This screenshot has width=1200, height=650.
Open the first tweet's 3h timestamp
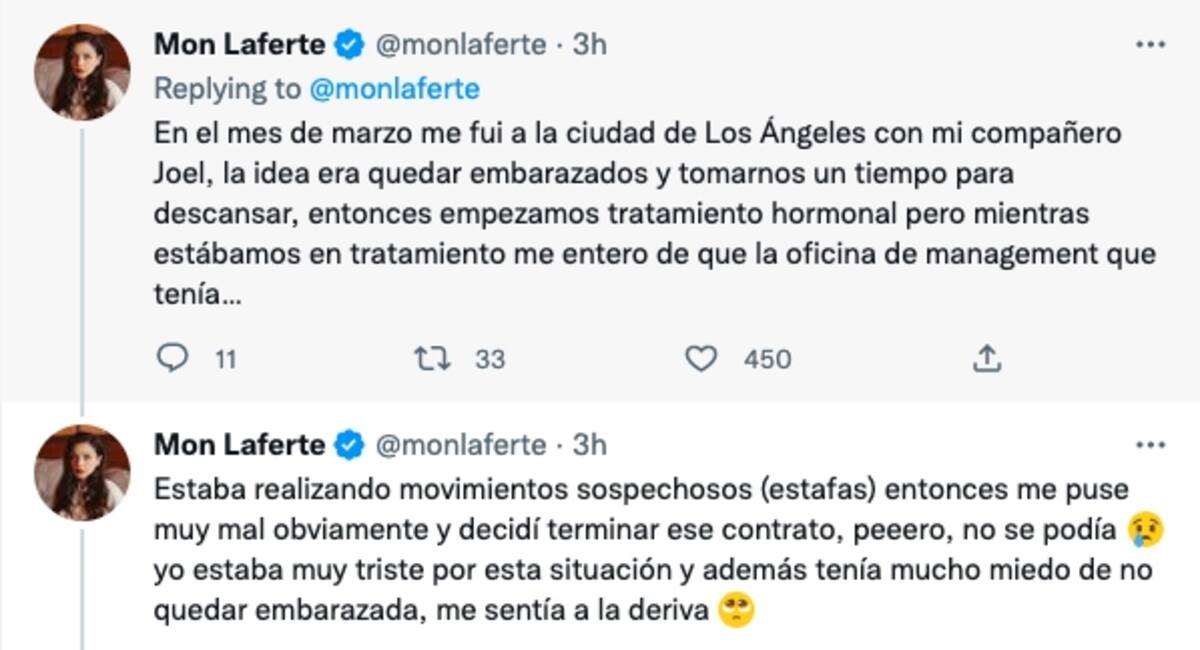[x=589, y=45]
